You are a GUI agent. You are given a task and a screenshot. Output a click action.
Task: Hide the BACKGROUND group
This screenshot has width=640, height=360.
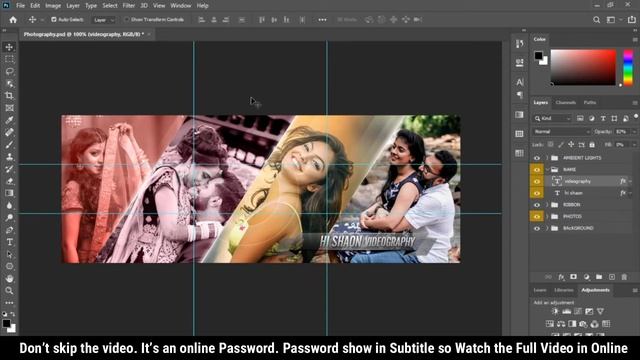click(x=537, y=228)
